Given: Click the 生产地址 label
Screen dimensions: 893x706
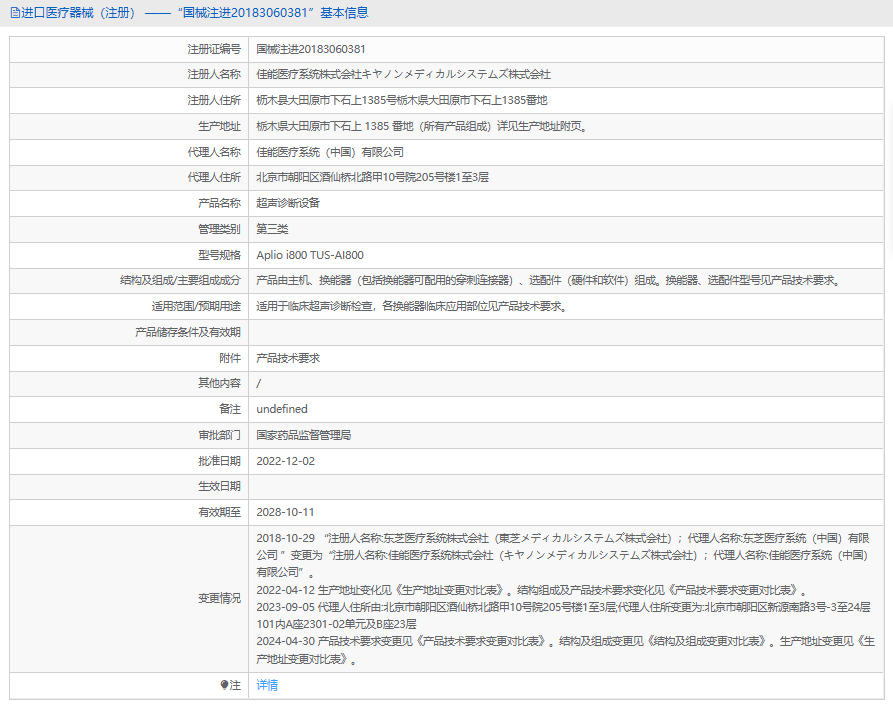Looking at the screenshot, I should [x=219, y=126].
